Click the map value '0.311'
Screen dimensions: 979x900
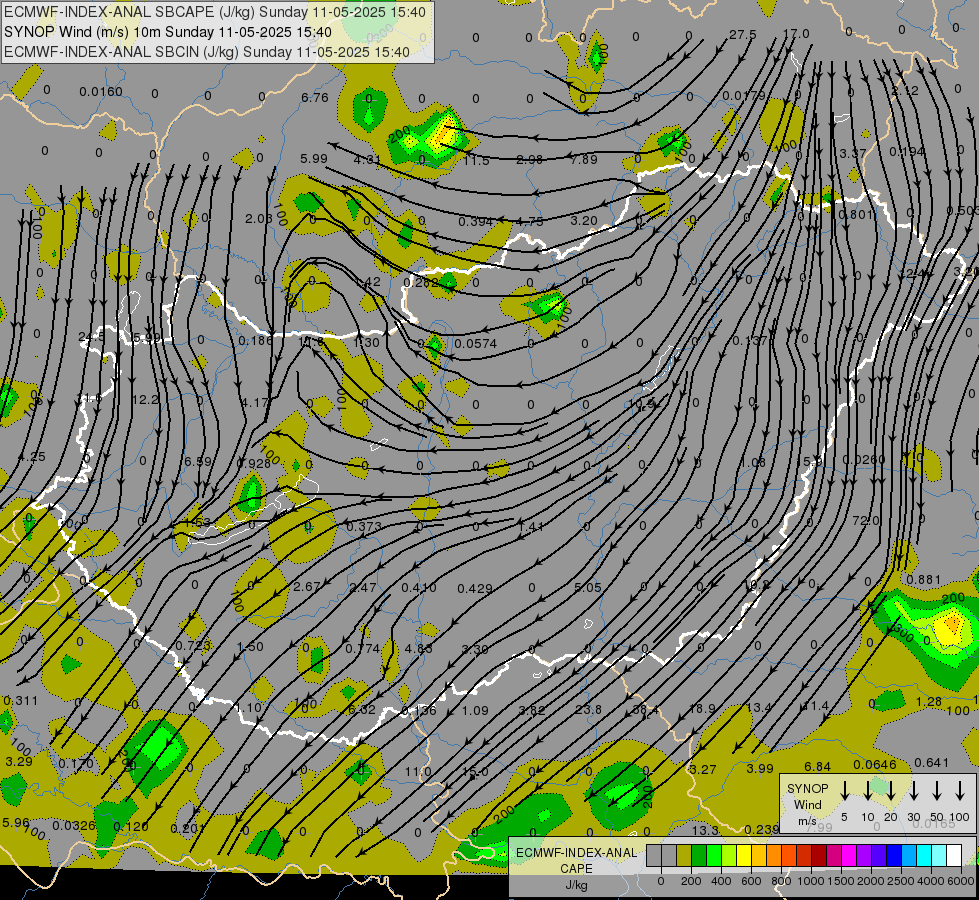pyautogui.click(x=21, y=701)
